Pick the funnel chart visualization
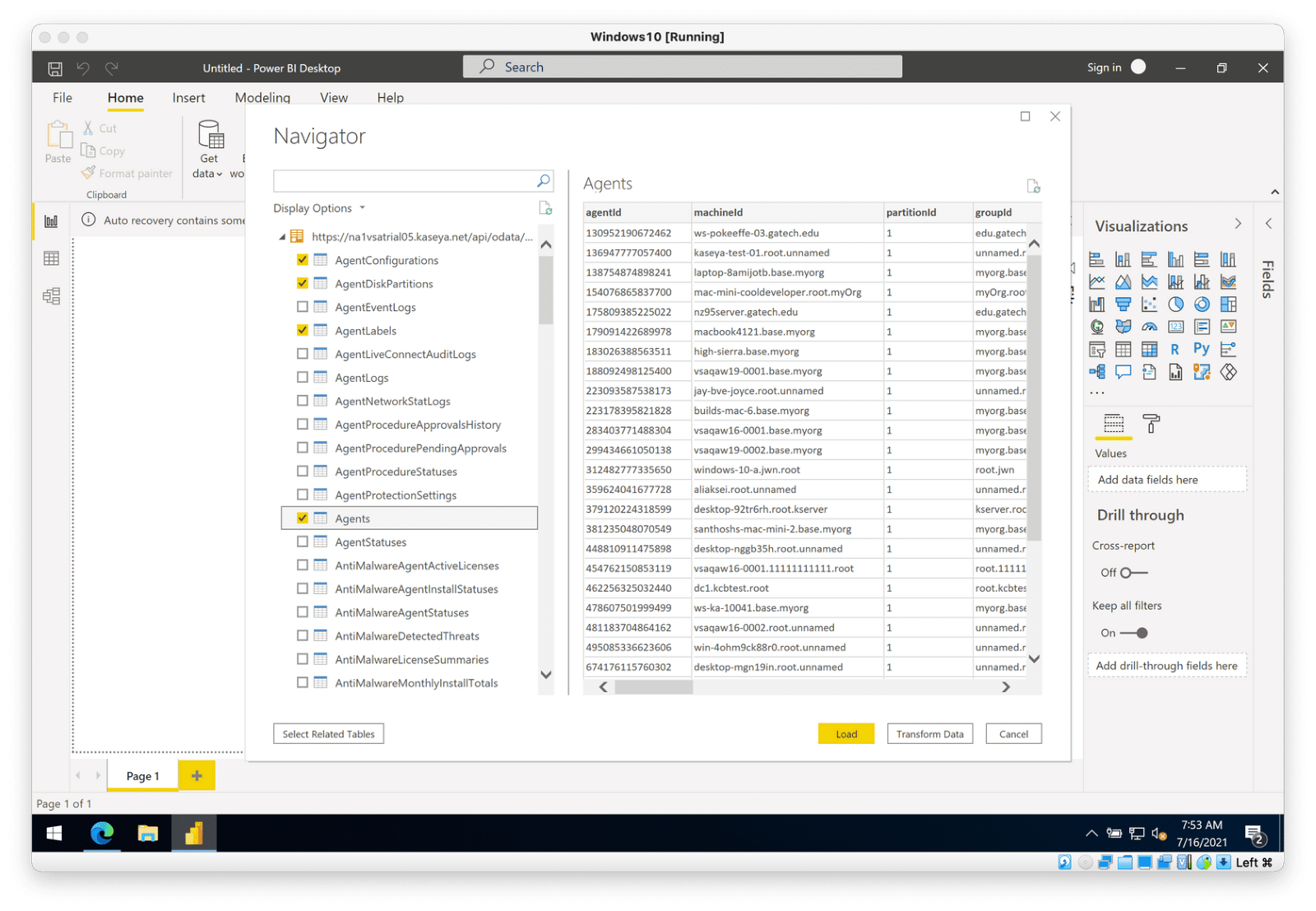Screen dimensions: 1316x911 pos(1123,304)
